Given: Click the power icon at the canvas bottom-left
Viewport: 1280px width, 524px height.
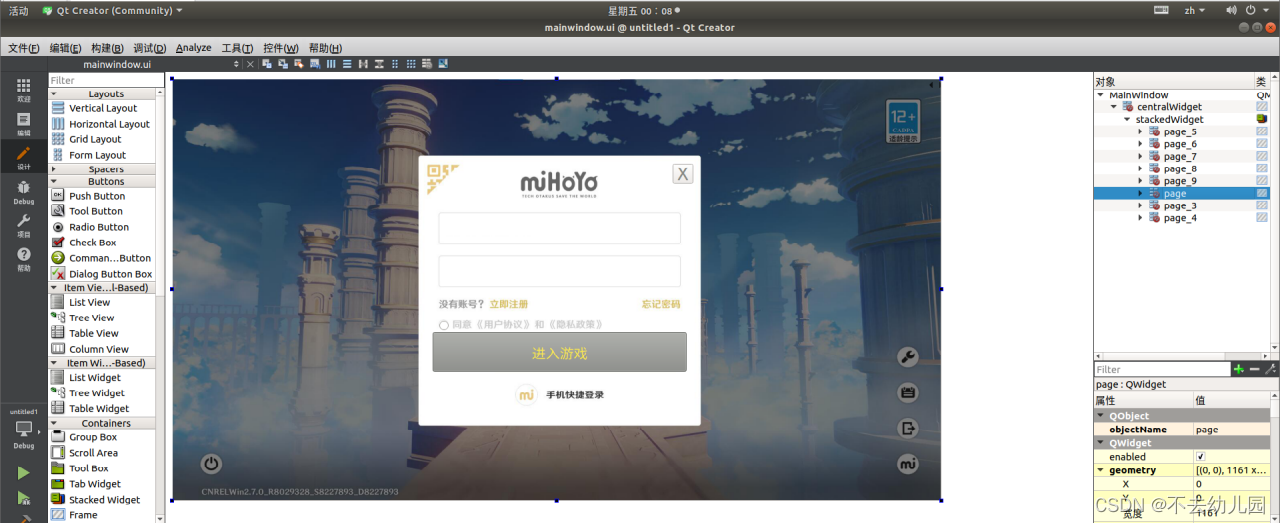Looking at the screenshot, I should [x=211, y=463].
